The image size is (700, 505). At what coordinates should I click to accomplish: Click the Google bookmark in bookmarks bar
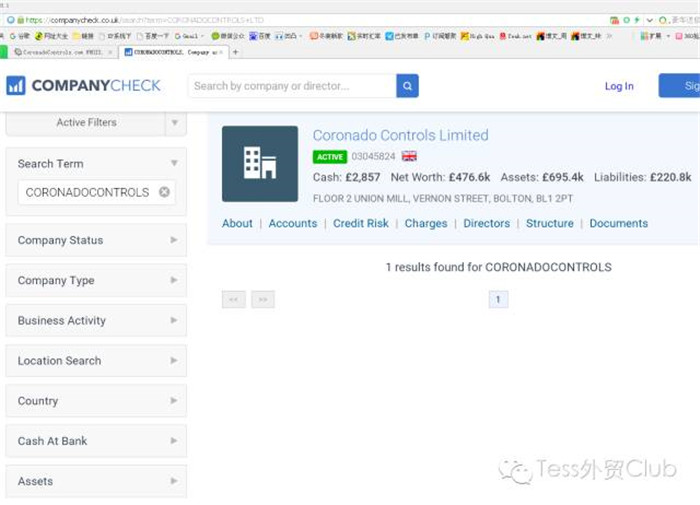[20, 36]
